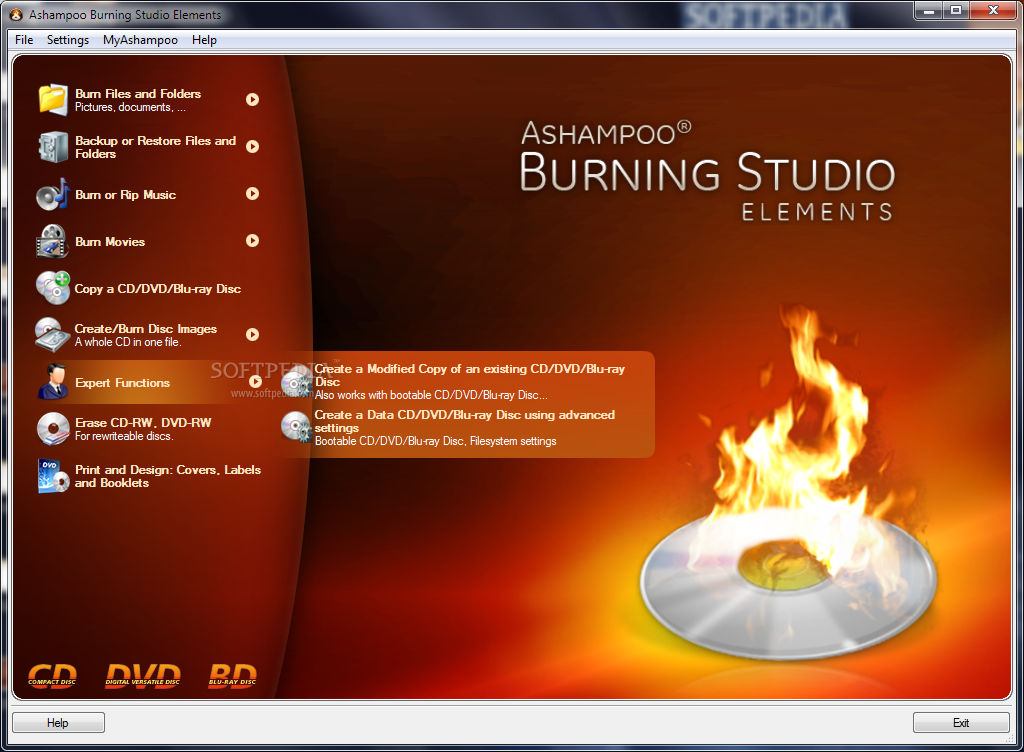This screenshot has width=1024, height=752.
Task: Click the Ashampoo icon in the title bar
Action: [x=16, y=14]
